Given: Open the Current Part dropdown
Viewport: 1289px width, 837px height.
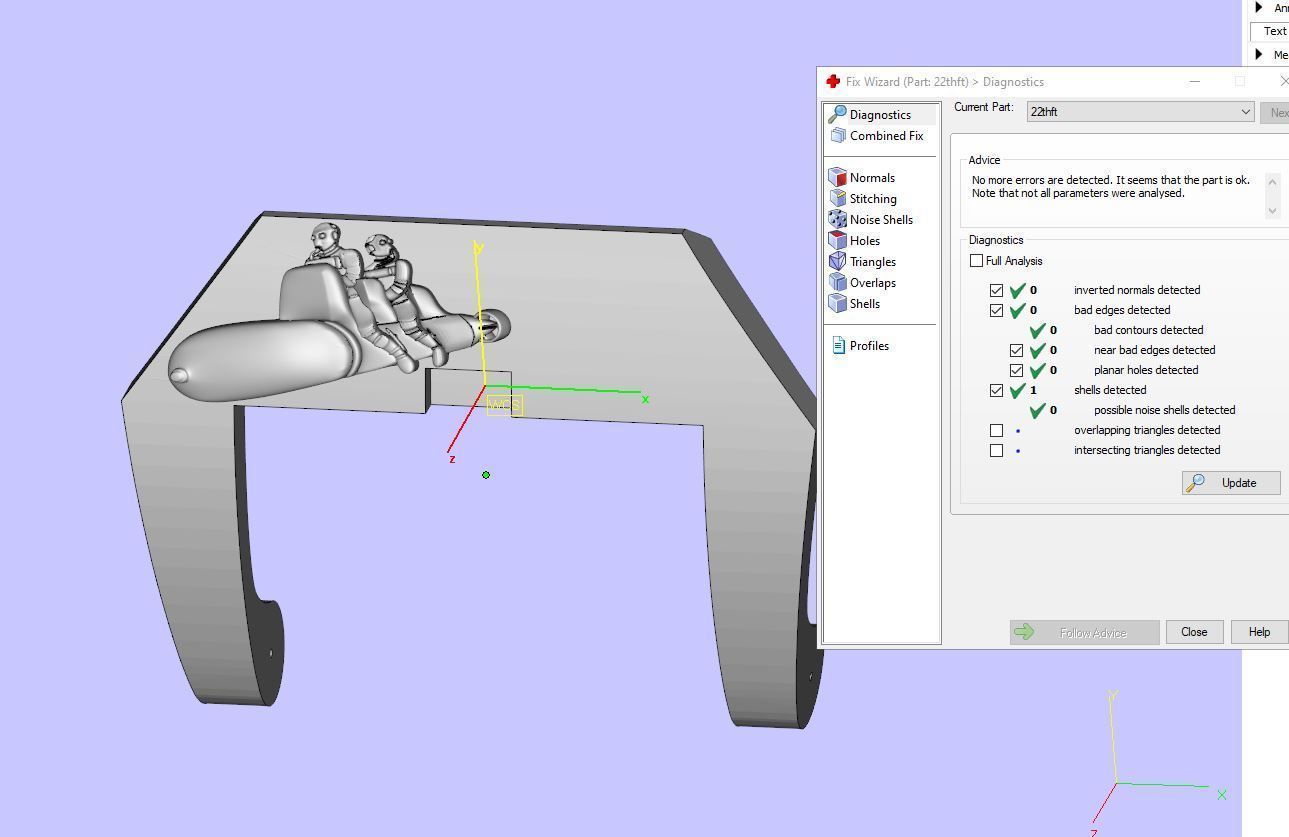Looking at the screenshot, I should click(1140, 112).
